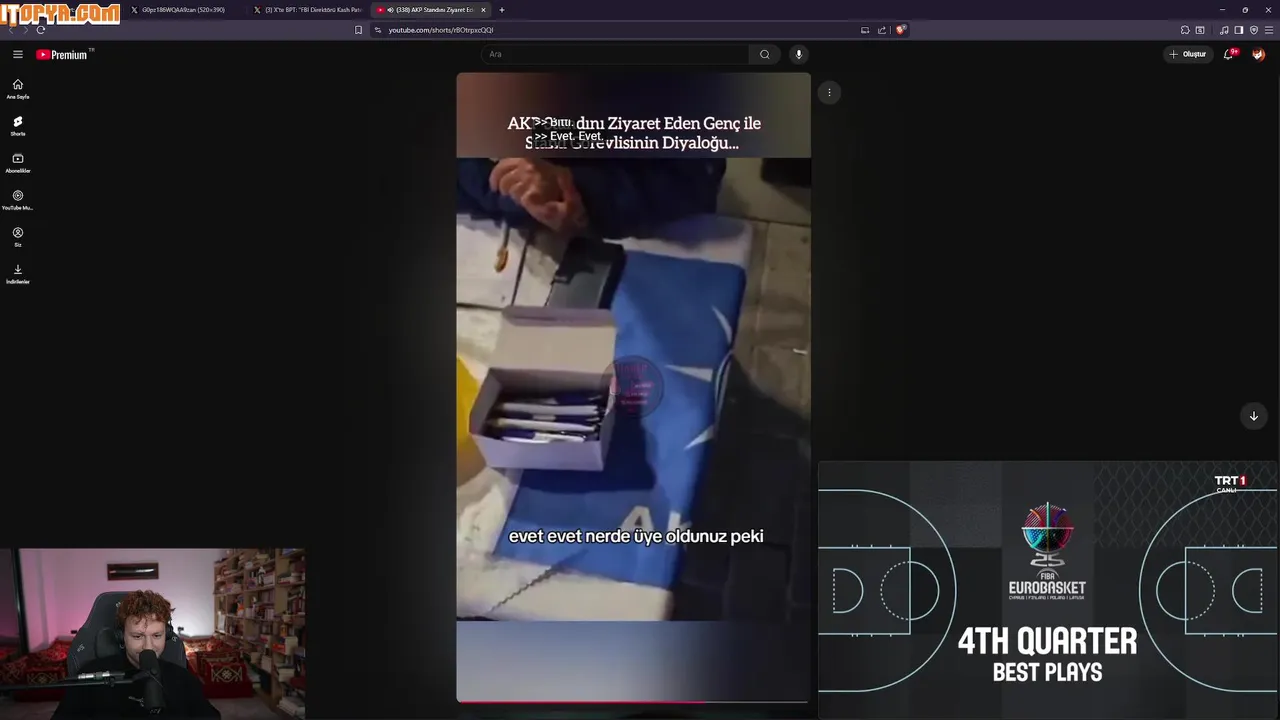The height and width of the screenshot is (720, 1280).
Task: Open the Short's three-dot options menu
Action: (829, 92)
